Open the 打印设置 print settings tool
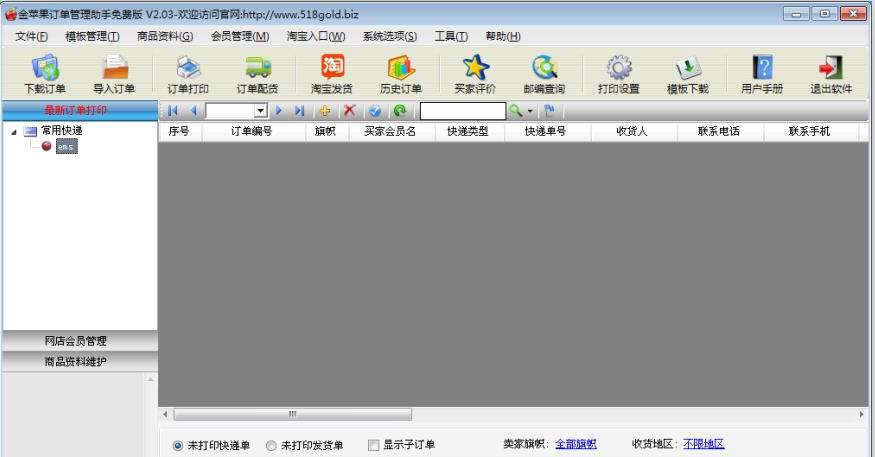 point(618,74)
